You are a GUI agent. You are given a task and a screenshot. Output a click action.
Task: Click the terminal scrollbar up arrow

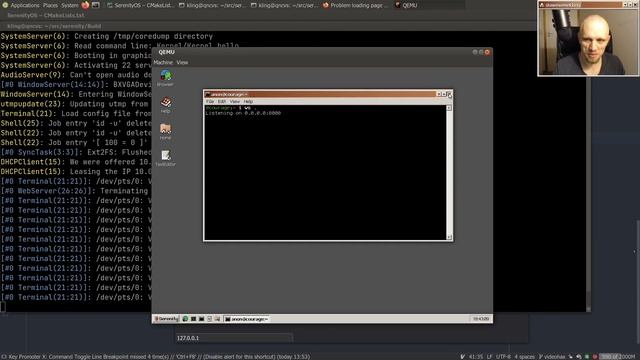(449, 108)
